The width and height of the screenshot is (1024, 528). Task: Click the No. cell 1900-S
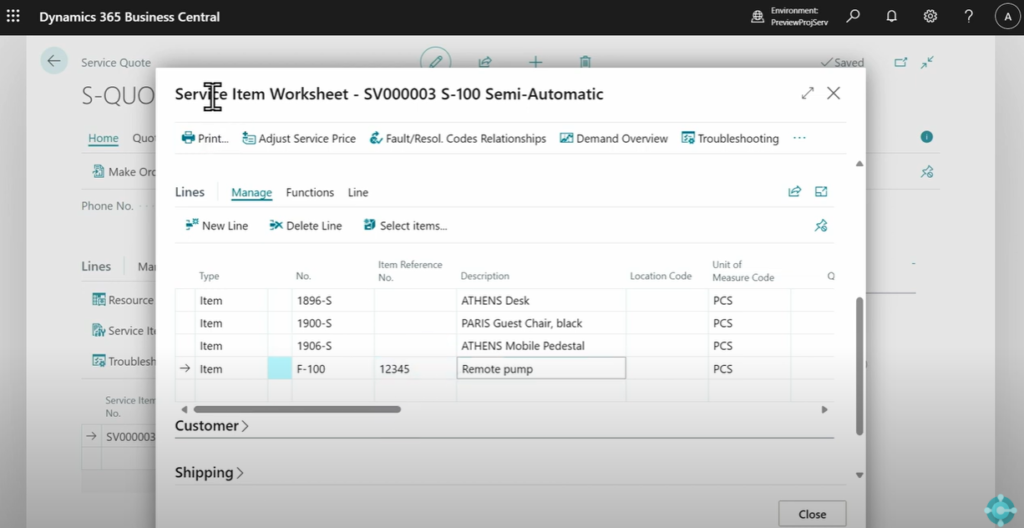pos(333,323)
